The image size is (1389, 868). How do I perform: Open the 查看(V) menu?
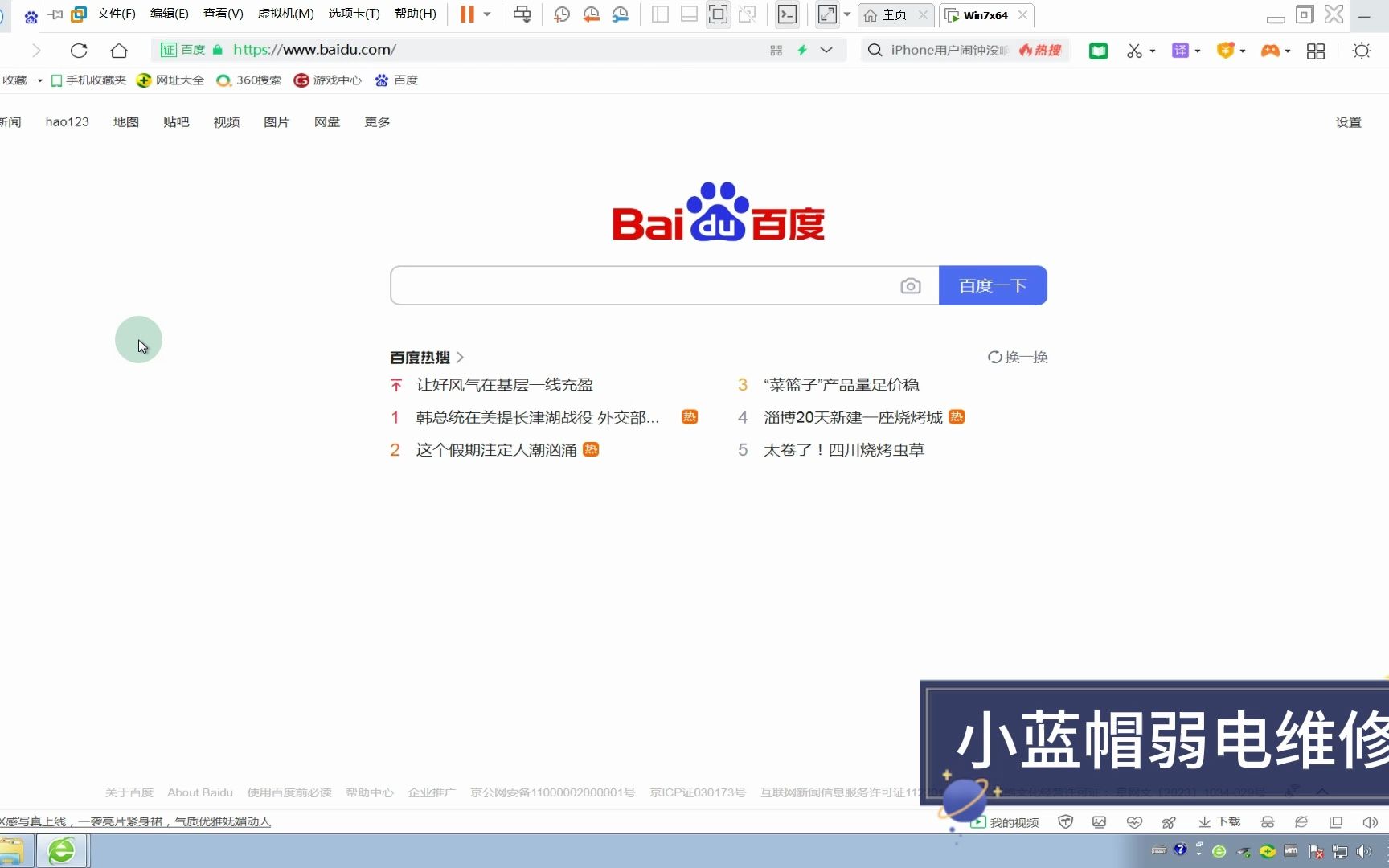point(223,14)
